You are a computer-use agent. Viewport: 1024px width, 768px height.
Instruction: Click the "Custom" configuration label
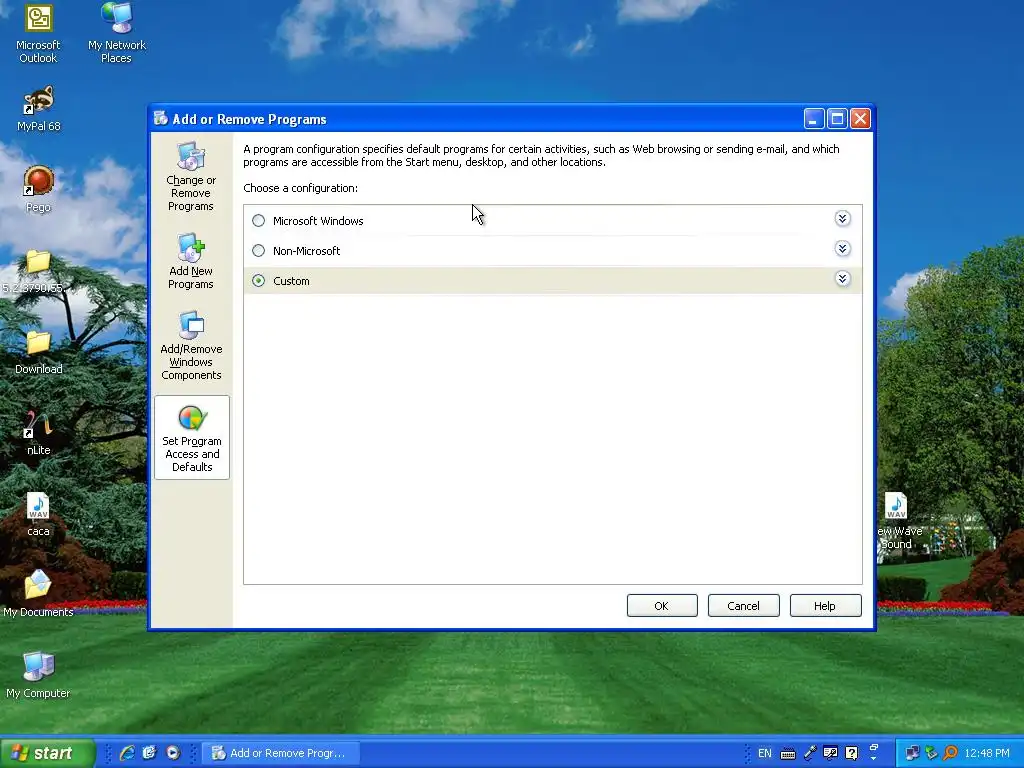pos(291,281)
